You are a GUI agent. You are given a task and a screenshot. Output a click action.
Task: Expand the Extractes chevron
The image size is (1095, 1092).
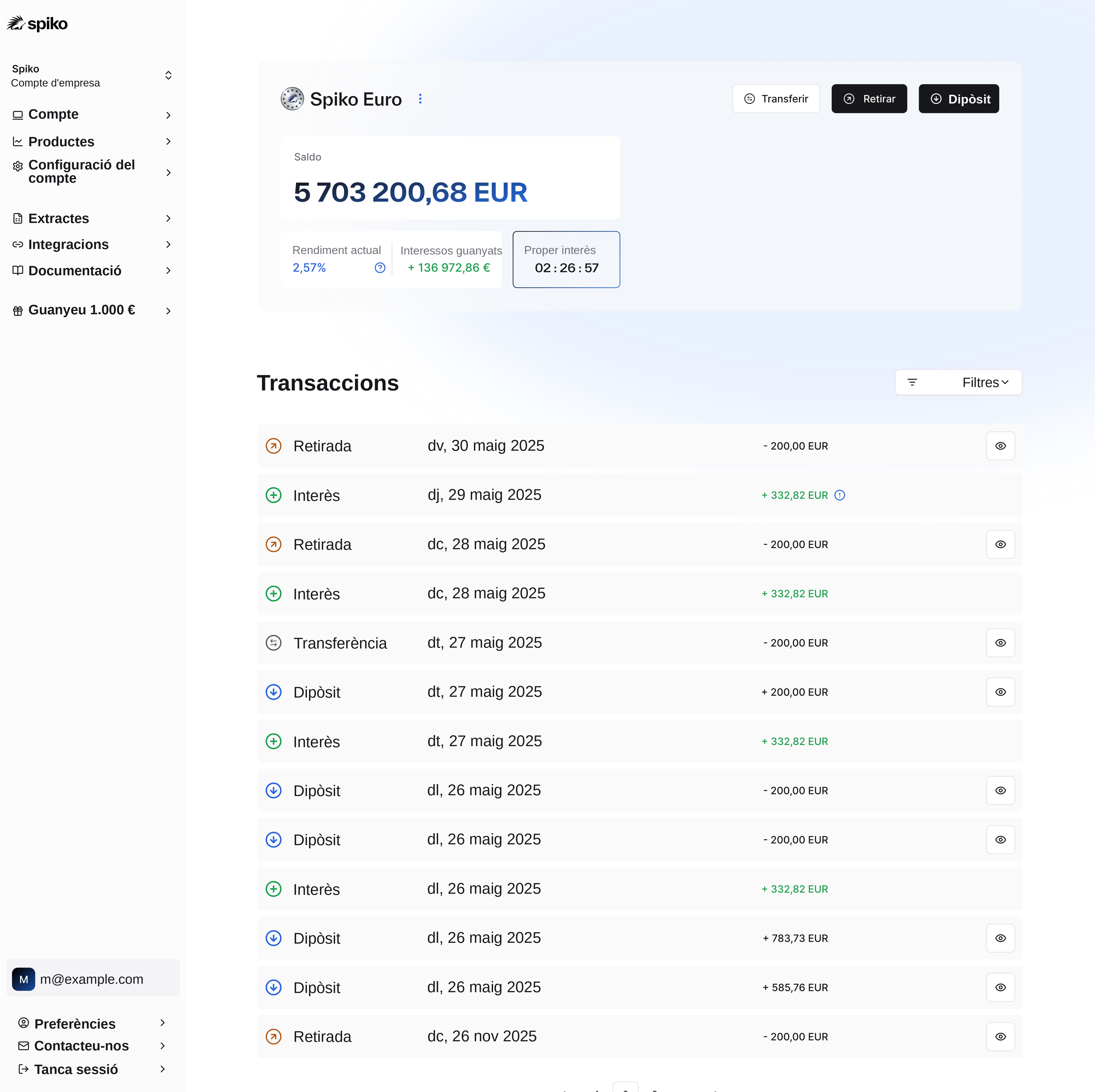click(x=168, y=219)
